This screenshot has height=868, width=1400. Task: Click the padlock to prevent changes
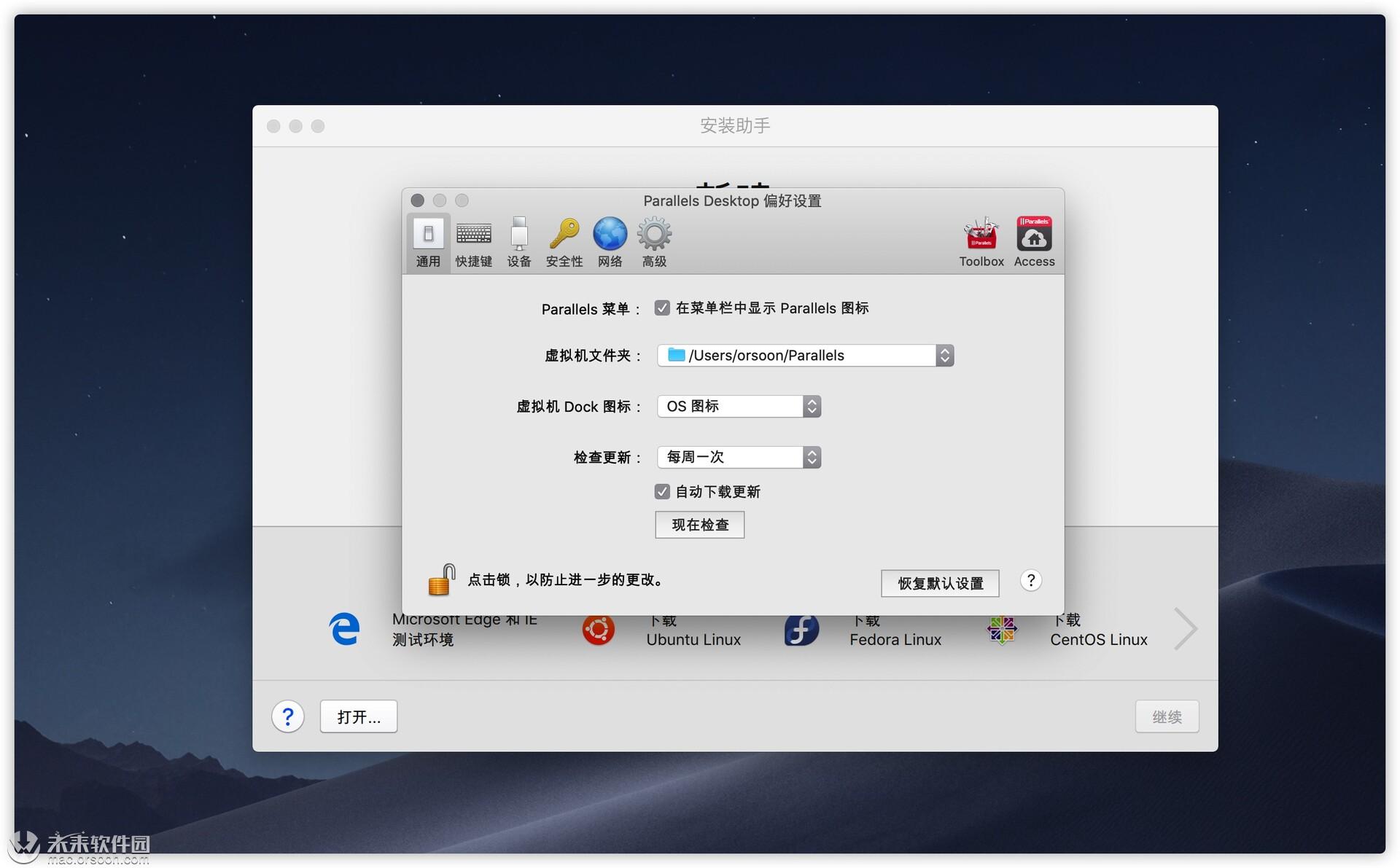[x=441, y=580]
